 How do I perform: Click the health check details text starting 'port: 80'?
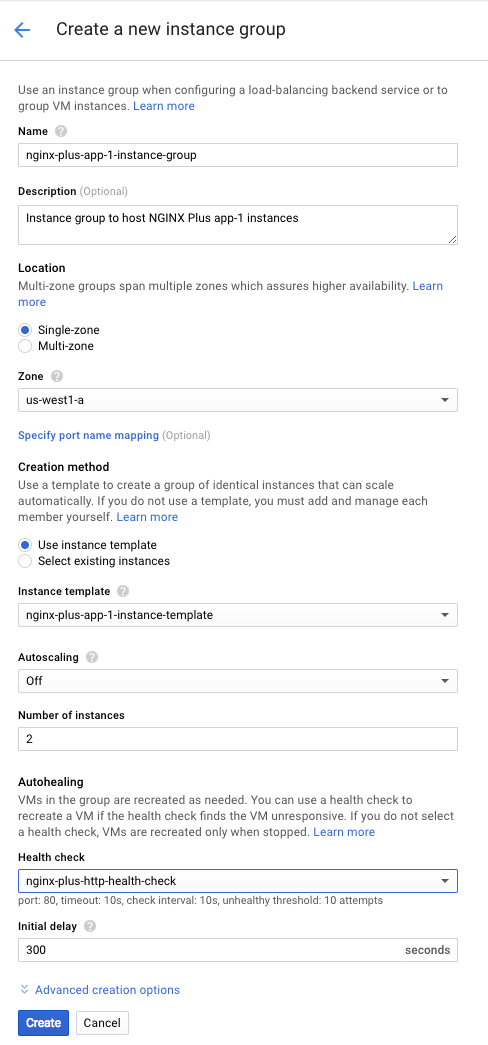click(x=201, y=901)
